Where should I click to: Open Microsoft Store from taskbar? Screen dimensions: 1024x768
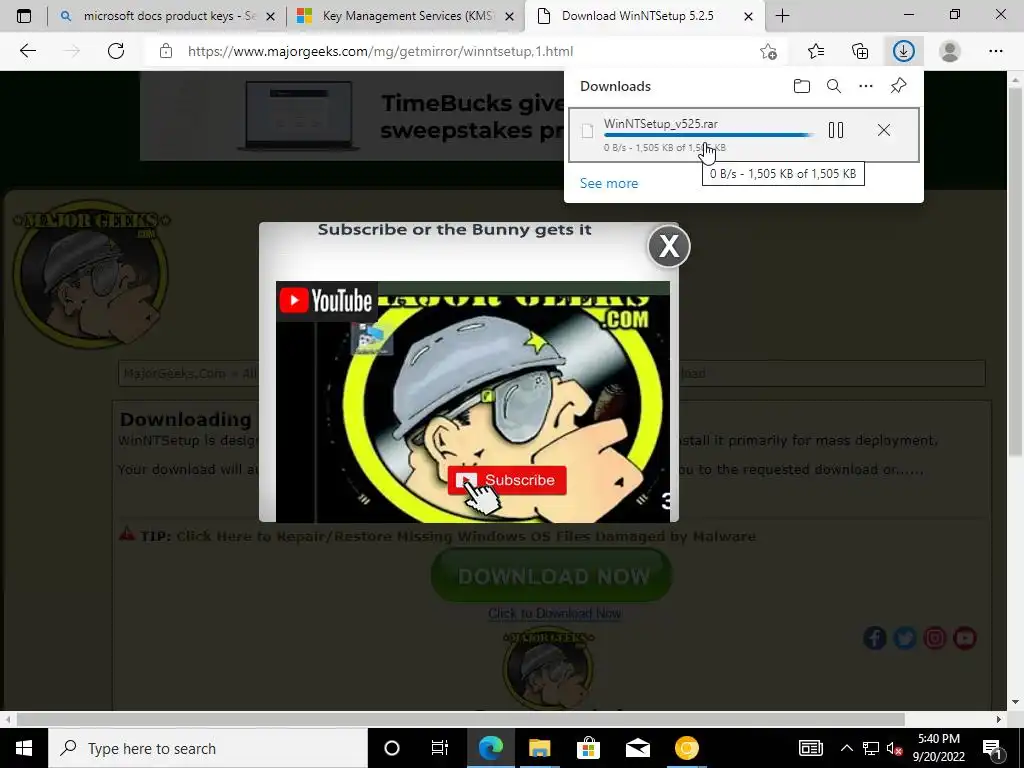point(588,748)
